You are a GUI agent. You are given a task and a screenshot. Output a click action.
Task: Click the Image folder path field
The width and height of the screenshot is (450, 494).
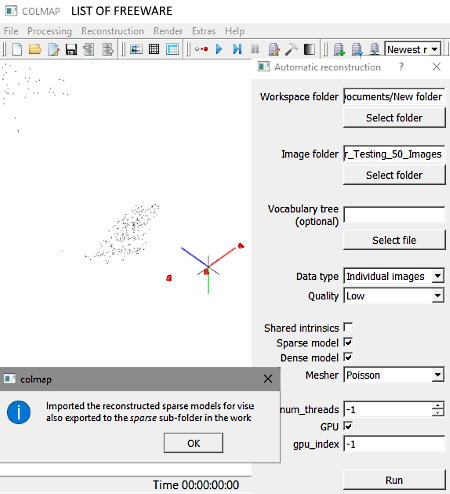click(394, 154)
